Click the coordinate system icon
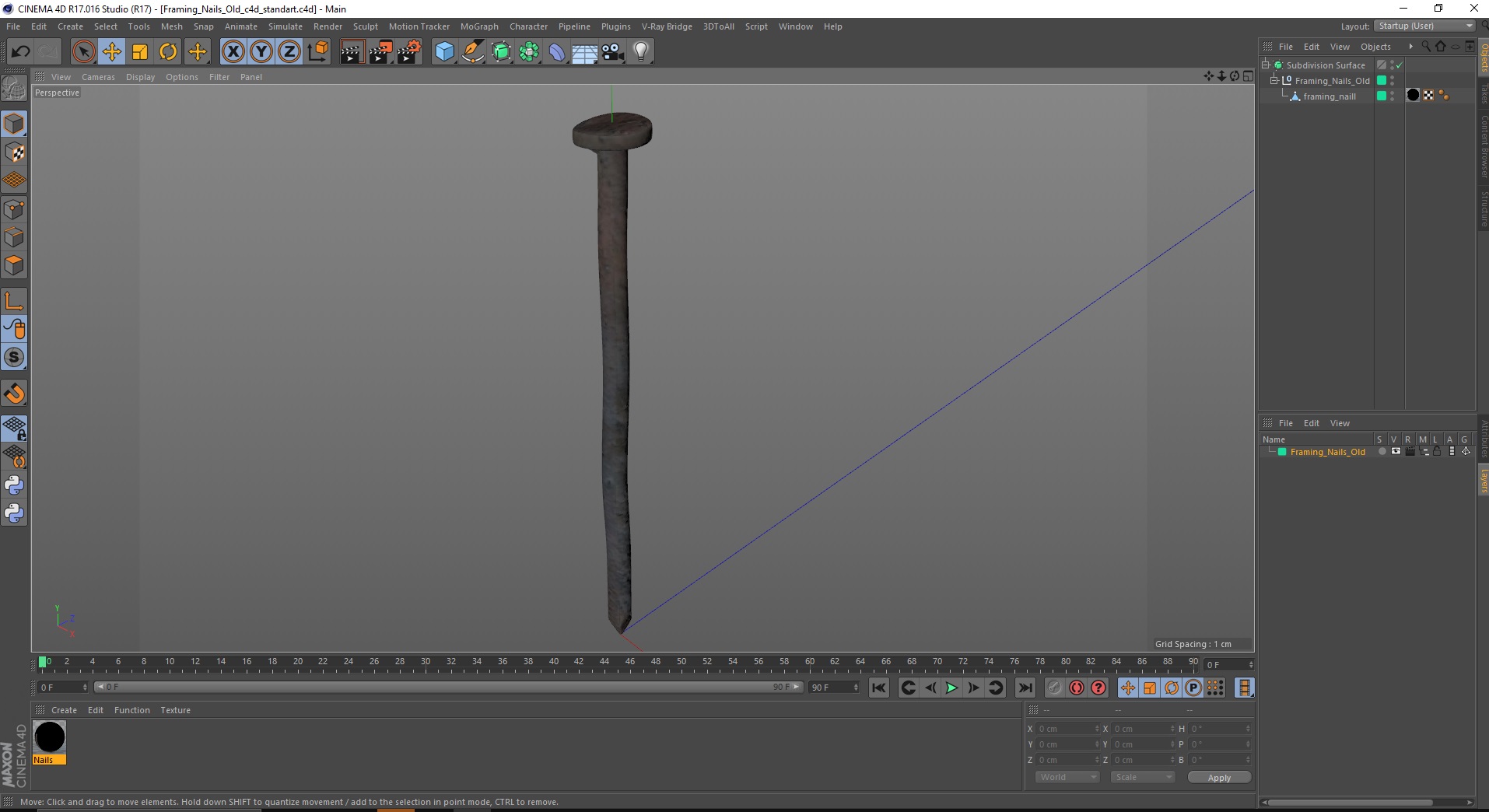 (317, 52)
